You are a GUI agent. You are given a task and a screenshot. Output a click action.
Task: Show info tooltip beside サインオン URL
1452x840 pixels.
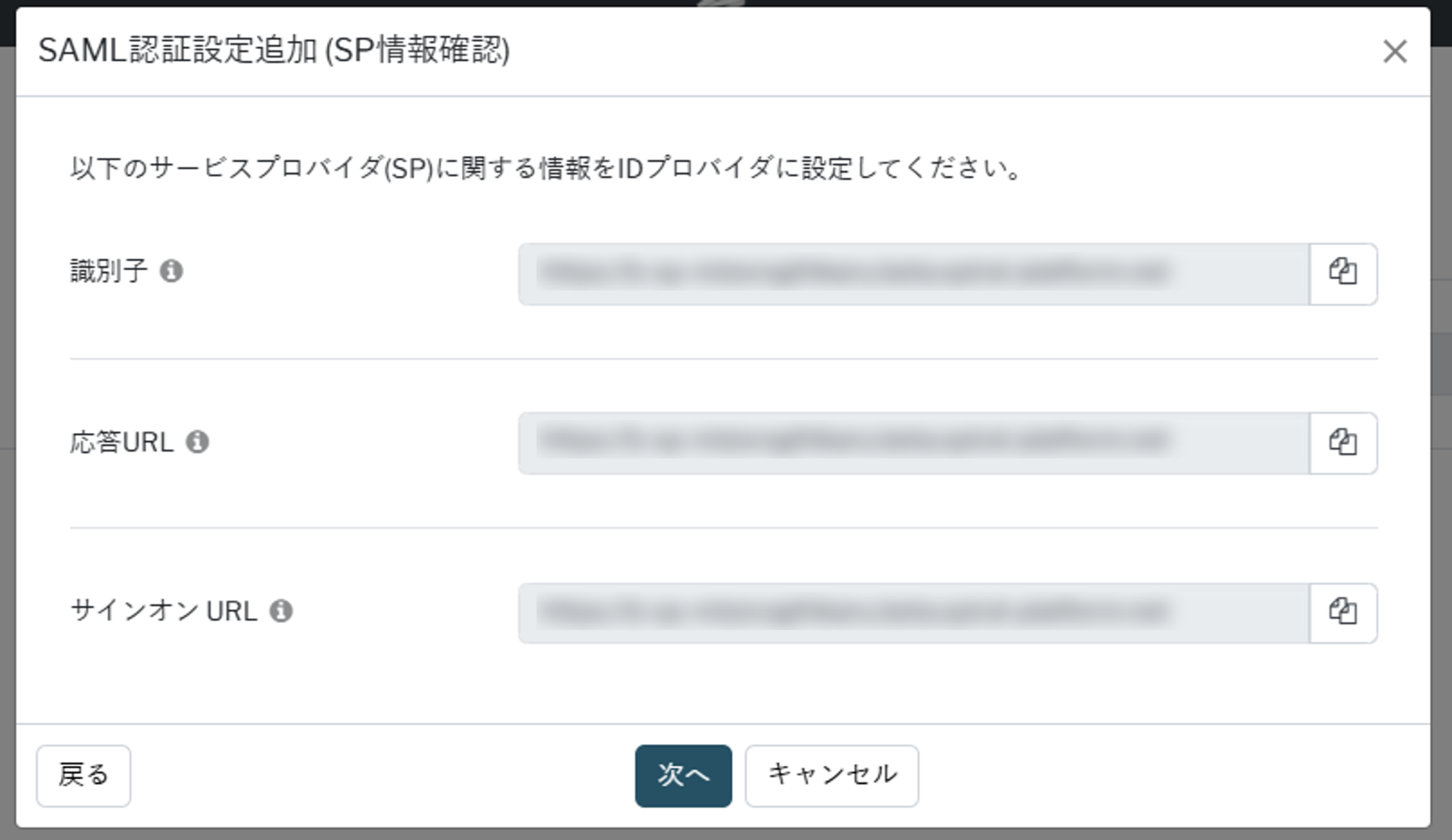click(x=281, y=611)
